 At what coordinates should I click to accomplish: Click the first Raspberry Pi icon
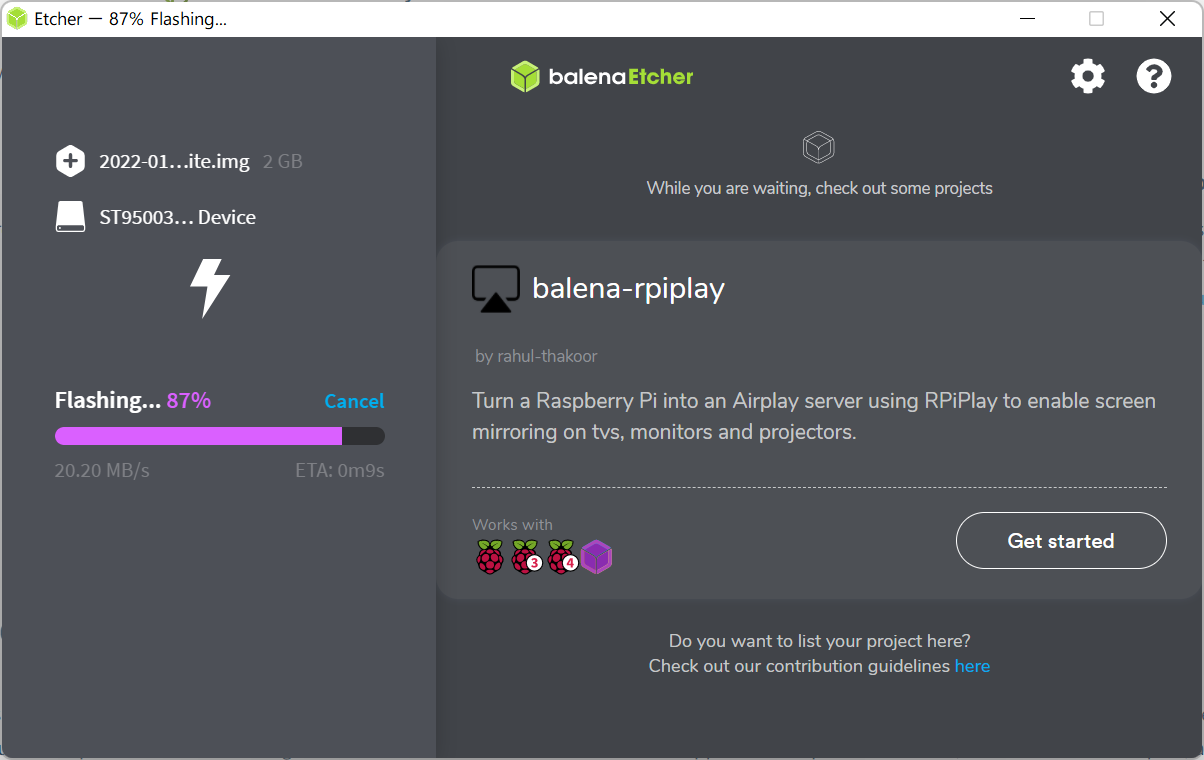489,557
